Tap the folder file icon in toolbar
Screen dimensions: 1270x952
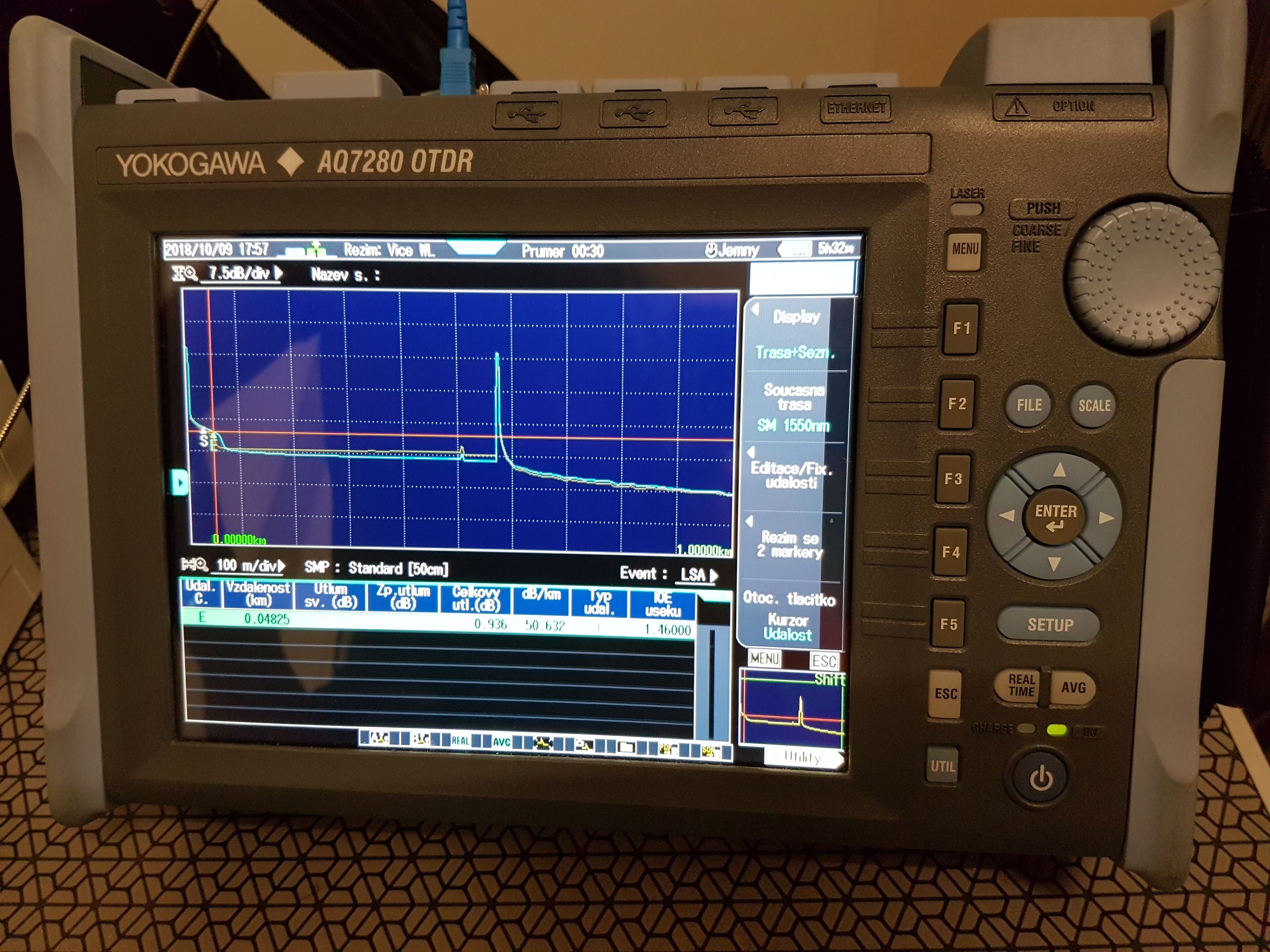(626, 747)
